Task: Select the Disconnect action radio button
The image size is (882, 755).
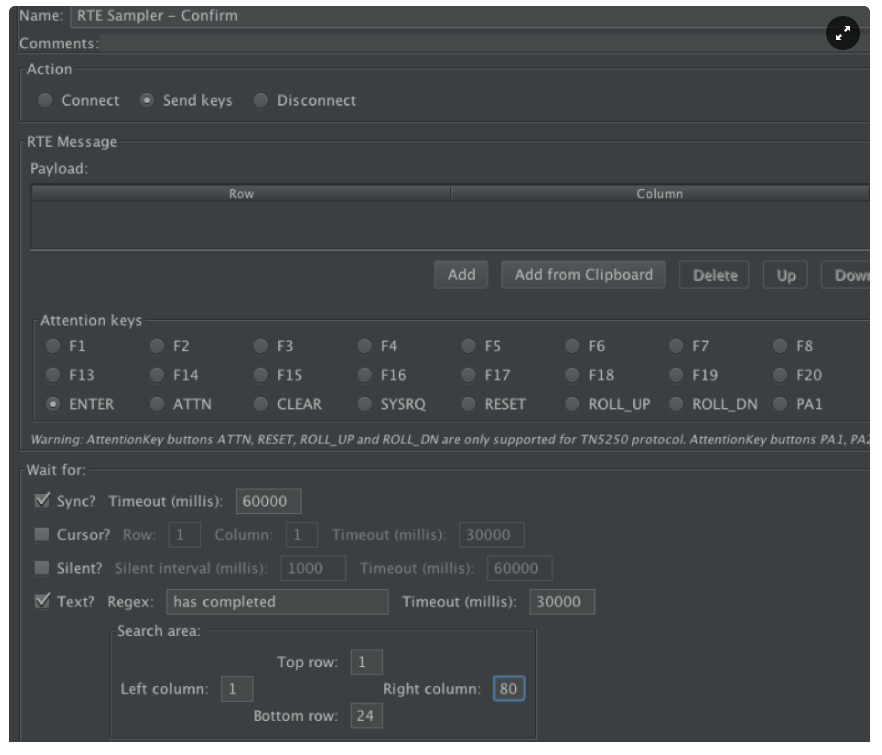Action: [262, 101]
